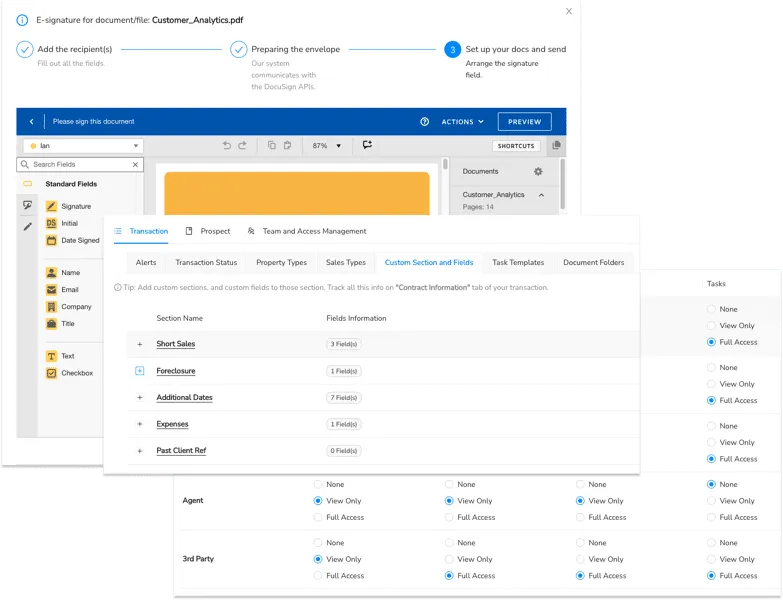783x600 pixels.
Task: Open the pencil edit sidebar icon
Action: [x=27, y=227]
